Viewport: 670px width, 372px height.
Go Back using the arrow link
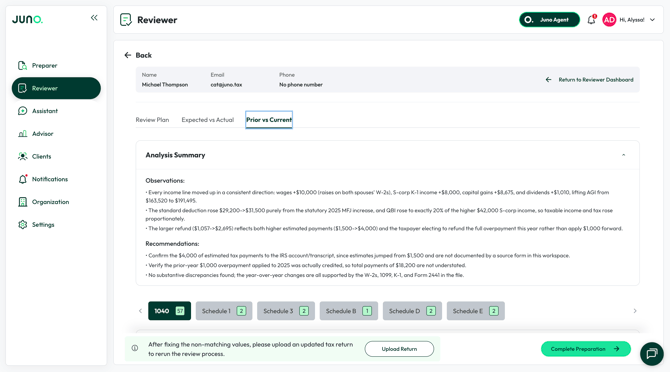[138, 55]
